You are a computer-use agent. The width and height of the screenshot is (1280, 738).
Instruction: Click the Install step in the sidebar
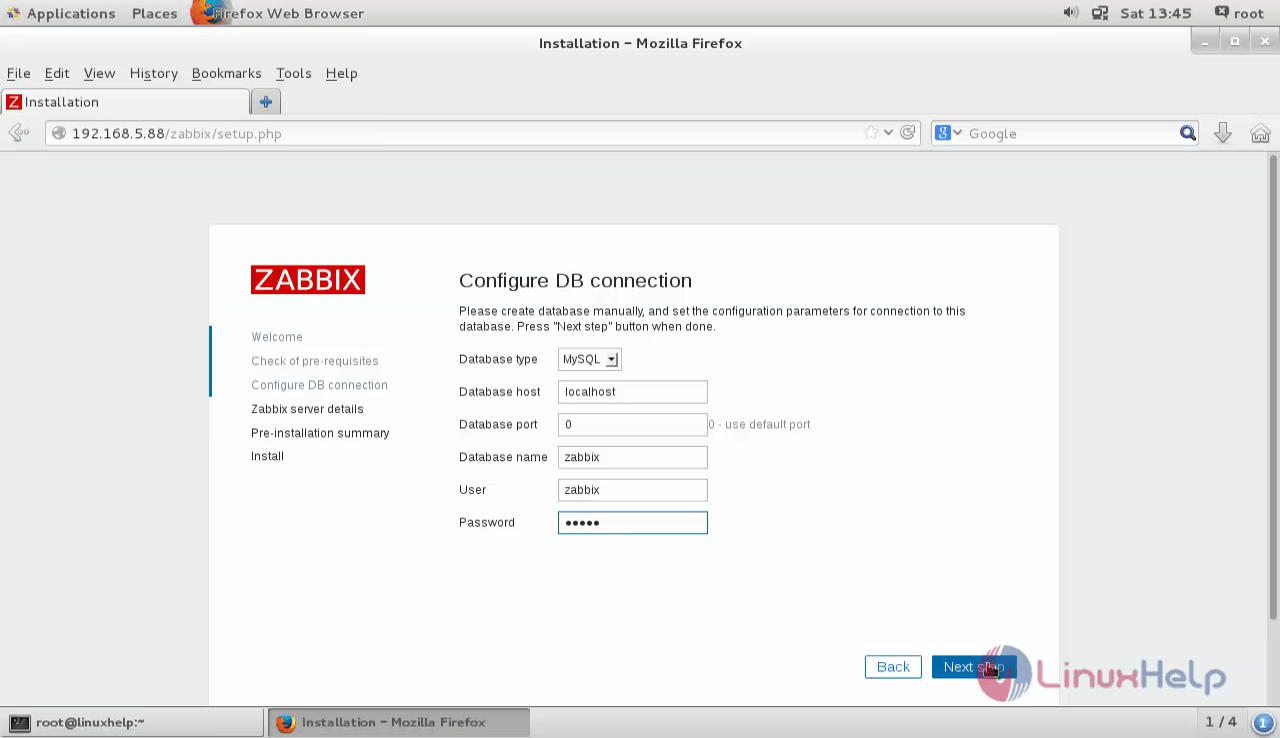pyautogui.click(x=267, y=456)
